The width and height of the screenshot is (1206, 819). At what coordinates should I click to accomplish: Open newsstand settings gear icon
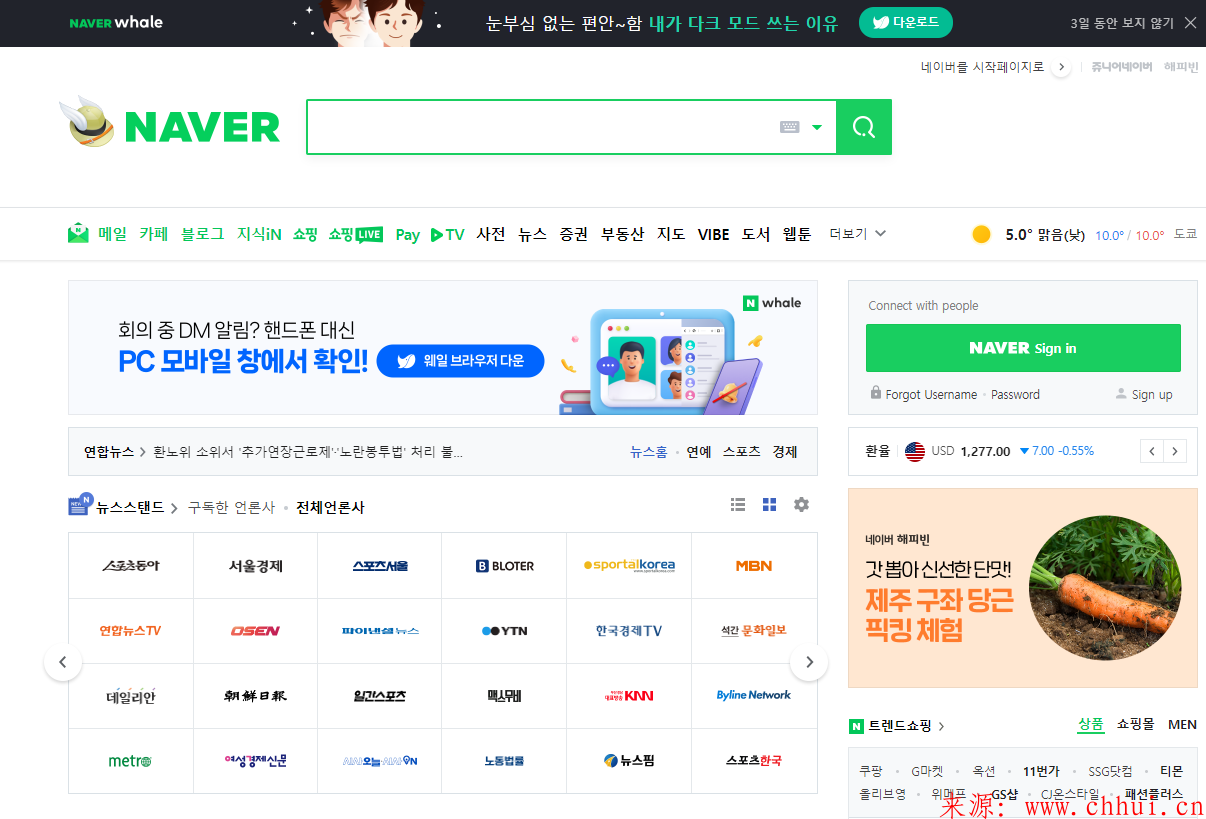[801, 505]
